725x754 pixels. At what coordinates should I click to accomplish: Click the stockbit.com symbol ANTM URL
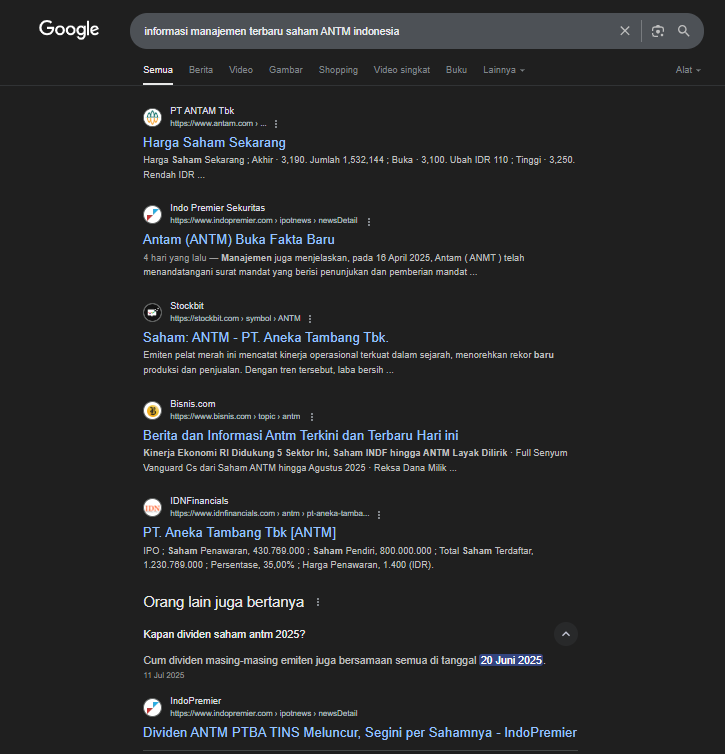[235, 318]
